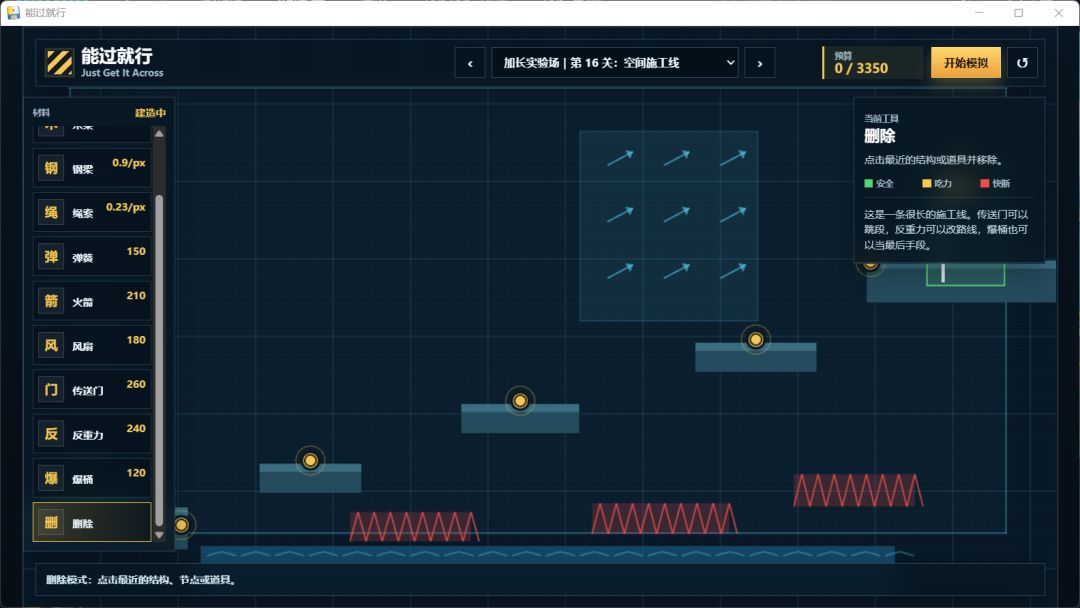Click anchor node on upper right platform
The height and width of the screenshot is (608, 1080).
click(756, 339)
